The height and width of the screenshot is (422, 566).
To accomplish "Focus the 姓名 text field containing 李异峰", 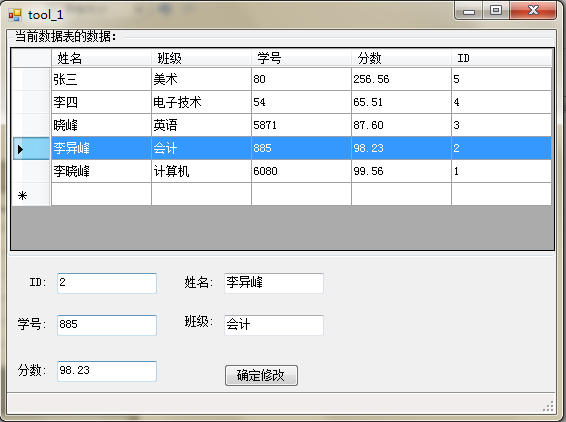I will [x=274, y=283].
